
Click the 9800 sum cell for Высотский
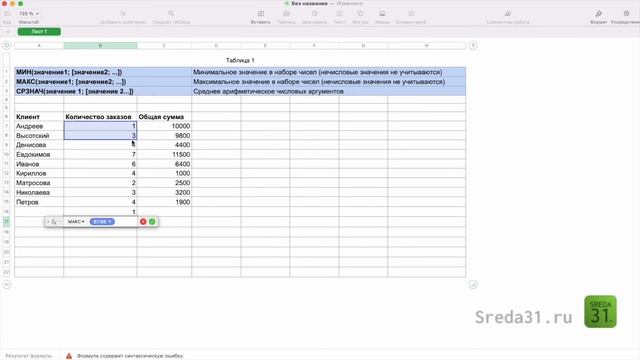[x=164, y=136]
